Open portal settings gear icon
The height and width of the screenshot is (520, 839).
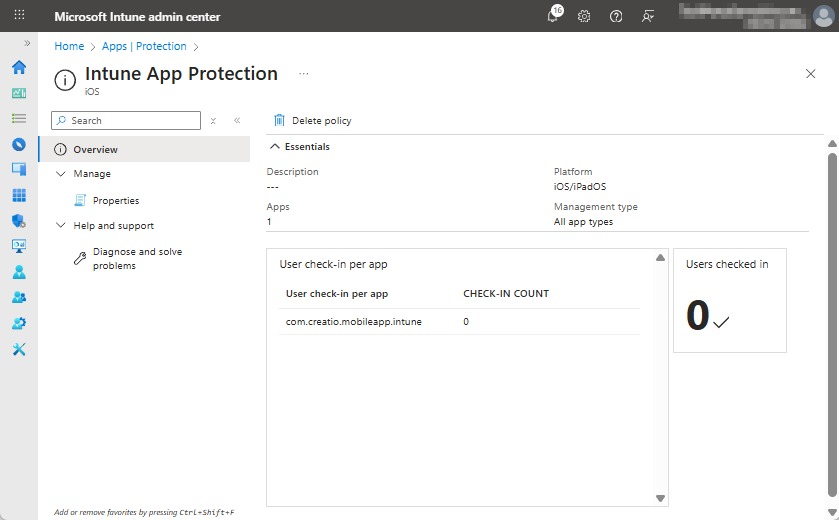pyautogui.click(x=584, y=17)
